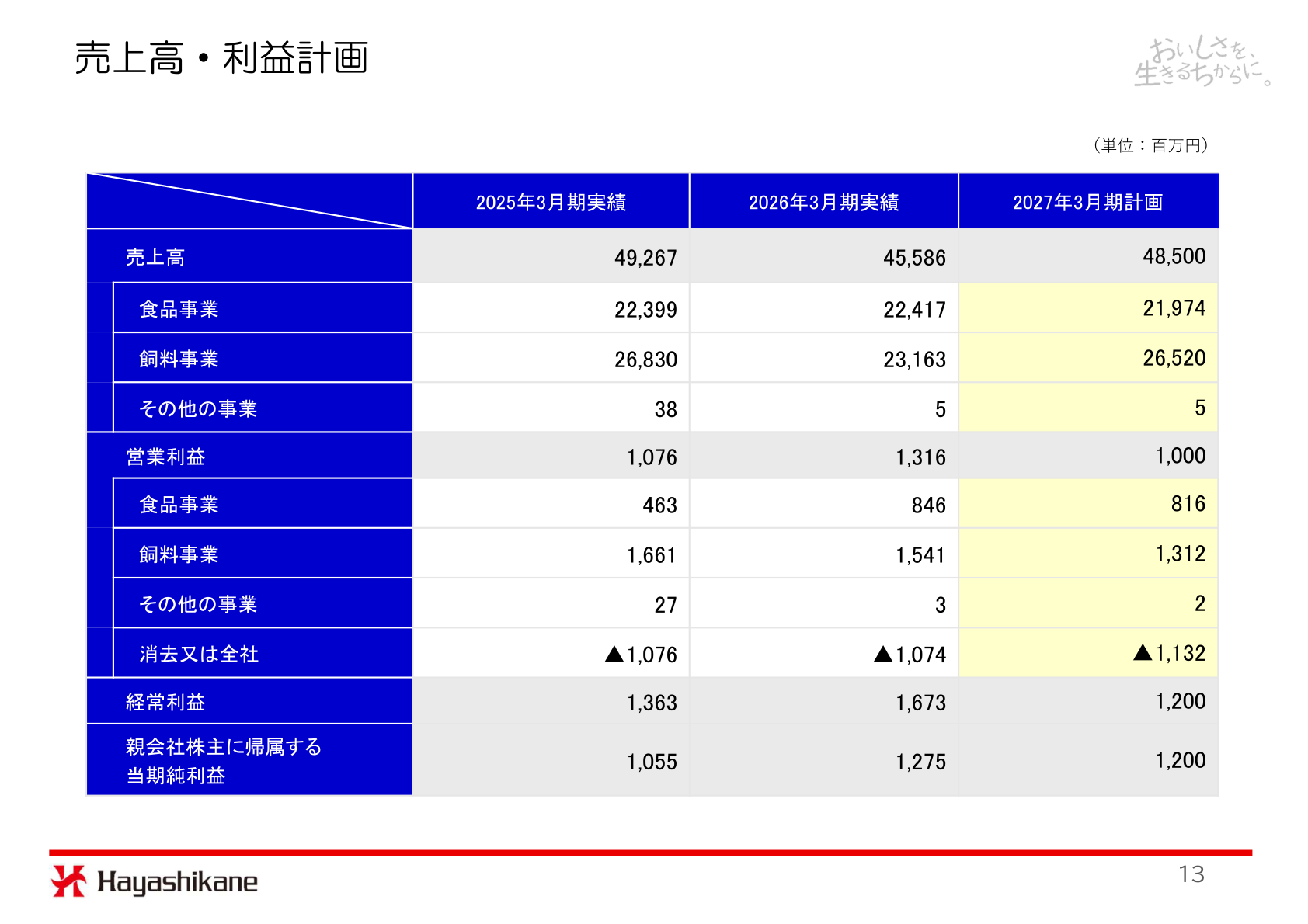1308x924 pixels.
Task: Click the 親会社株主に帰属する当期純利益 row label
Action: (224, 761)
